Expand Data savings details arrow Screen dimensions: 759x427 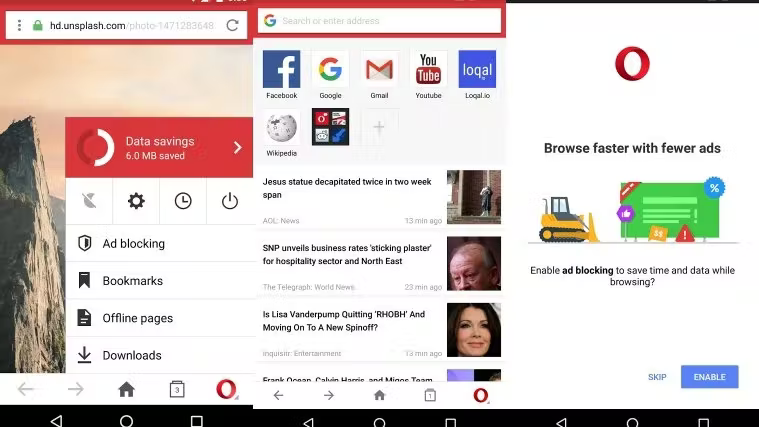click(237, 147)
